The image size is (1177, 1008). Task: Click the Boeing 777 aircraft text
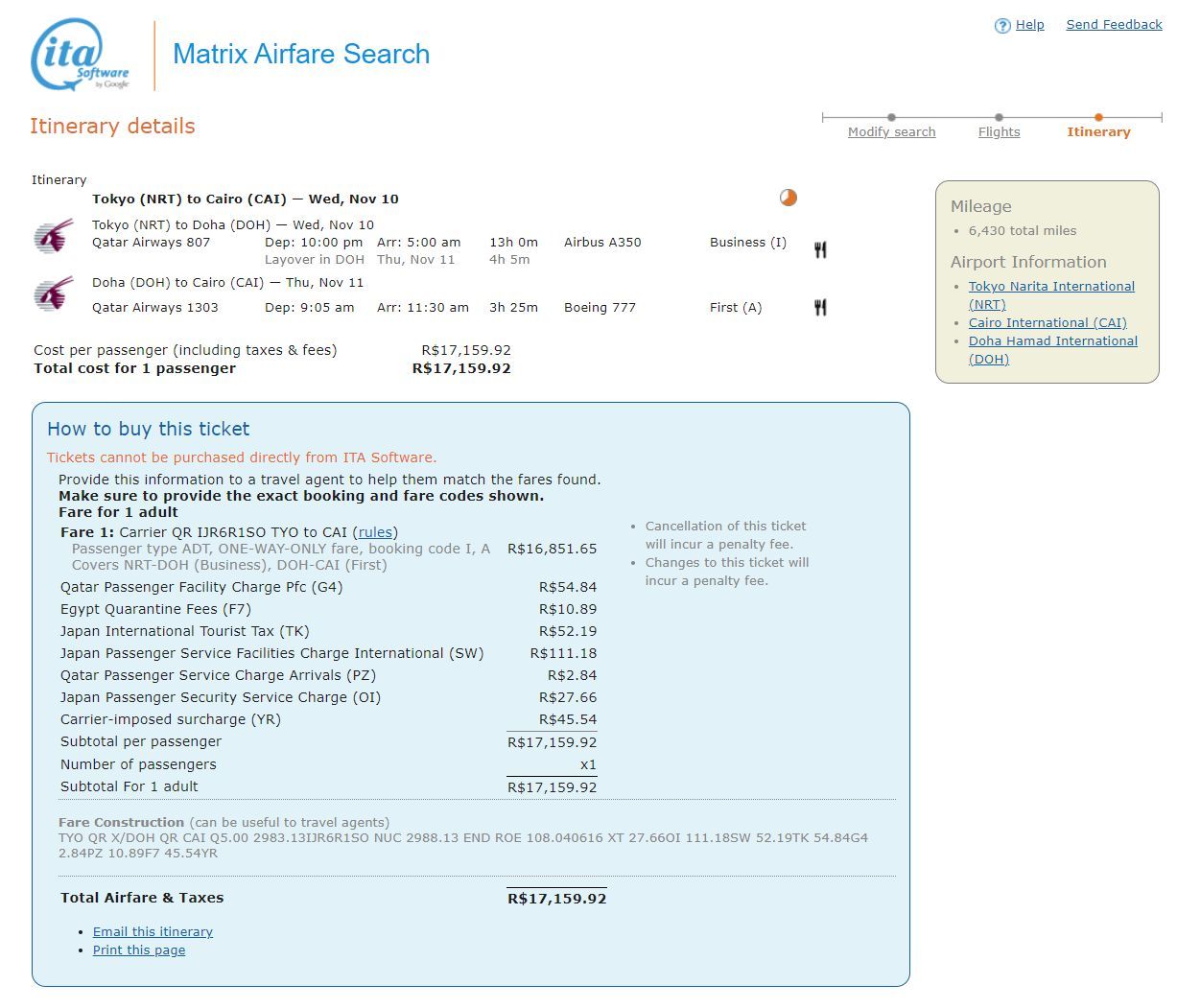[600, 308]
